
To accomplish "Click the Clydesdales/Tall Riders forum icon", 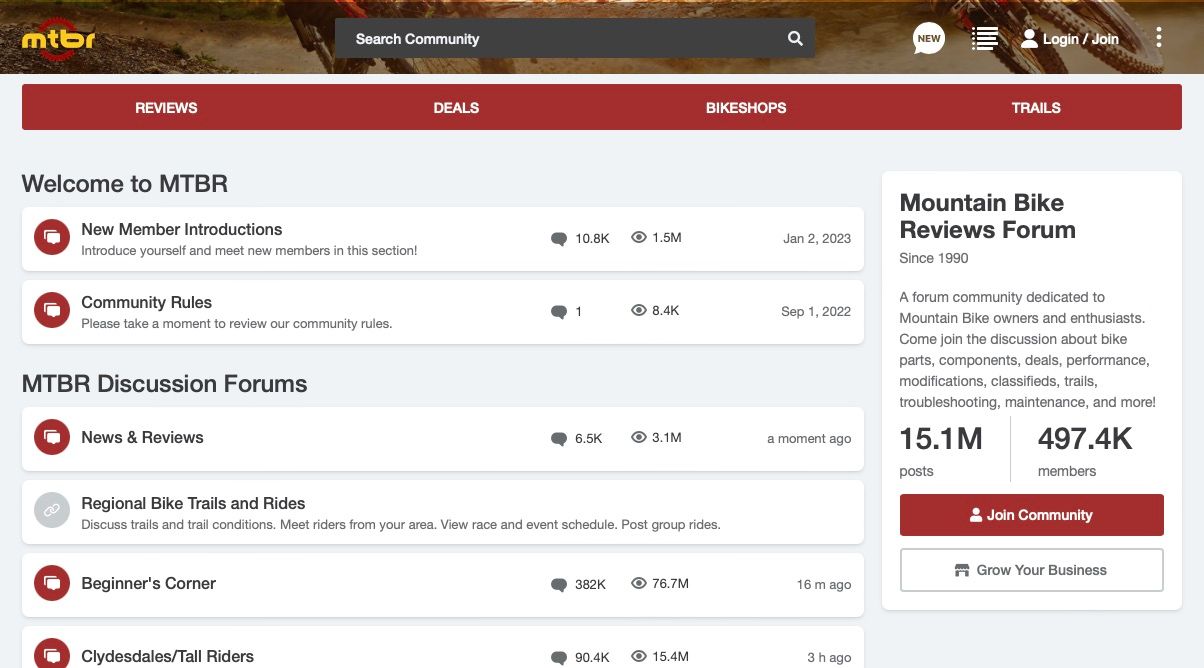I will point(52,656).
